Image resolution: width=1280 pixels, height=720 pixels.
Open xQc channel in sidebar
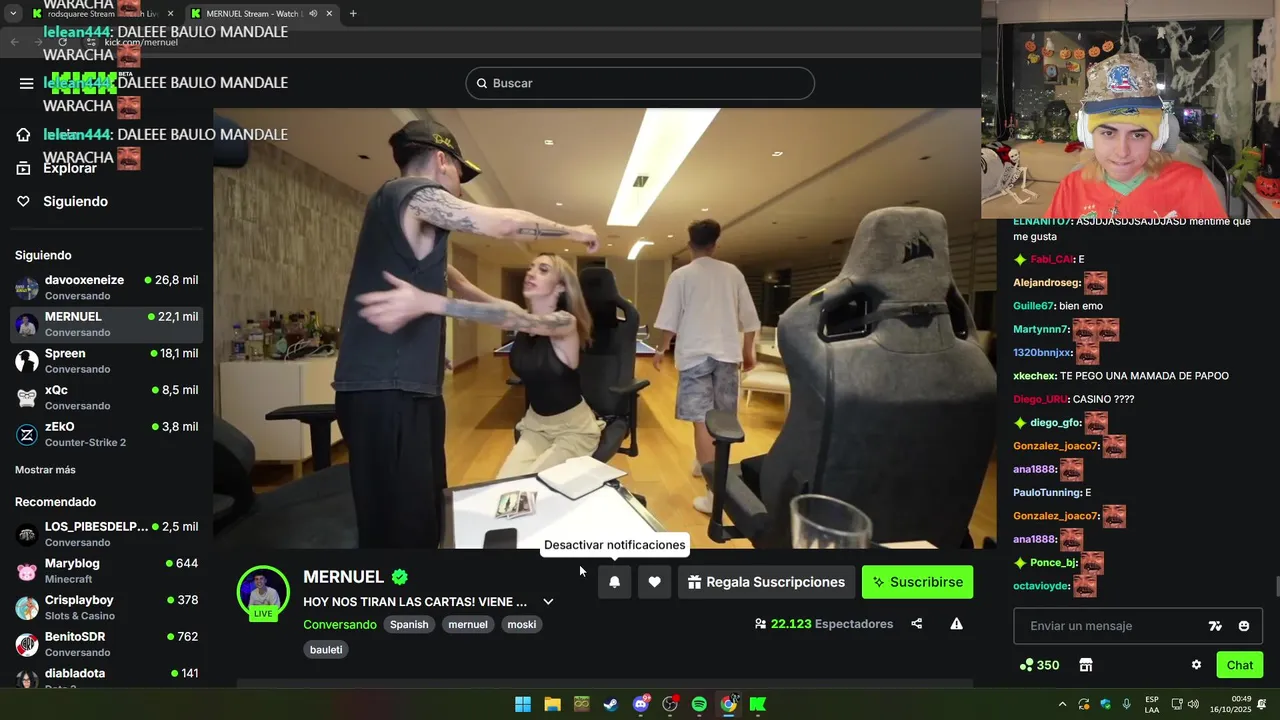click(106, 398)
